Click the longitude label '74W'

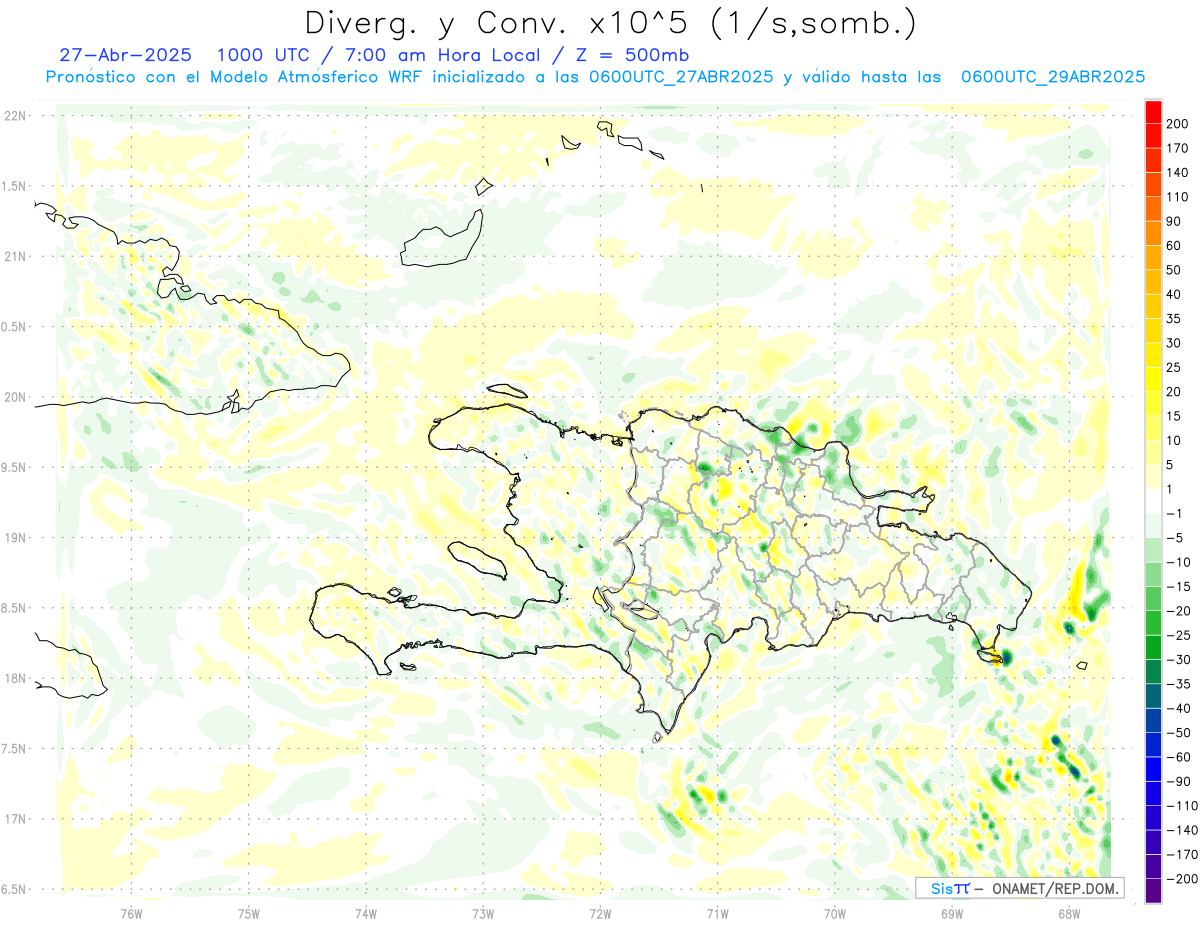click(x=366, y=913)
